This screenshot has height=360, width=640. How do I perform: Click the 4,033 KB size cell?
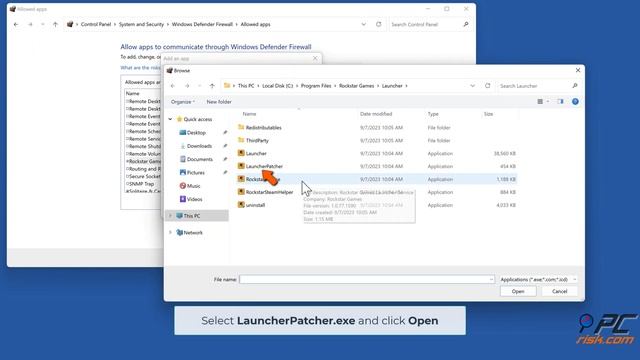[x=506, y=205]
